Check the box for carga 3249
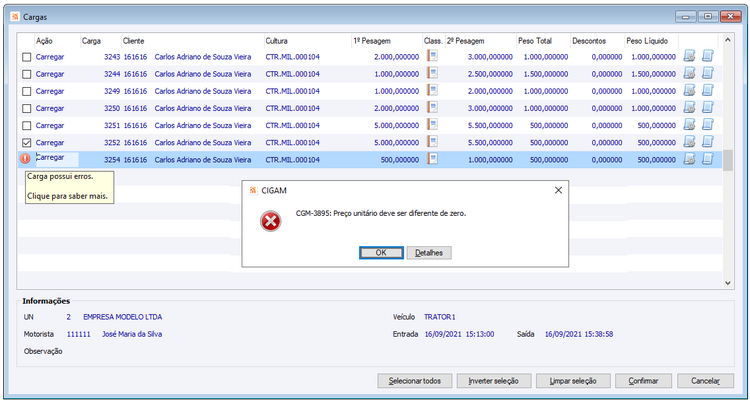Viewport: 750px width, 400px height. pos(27,91)
